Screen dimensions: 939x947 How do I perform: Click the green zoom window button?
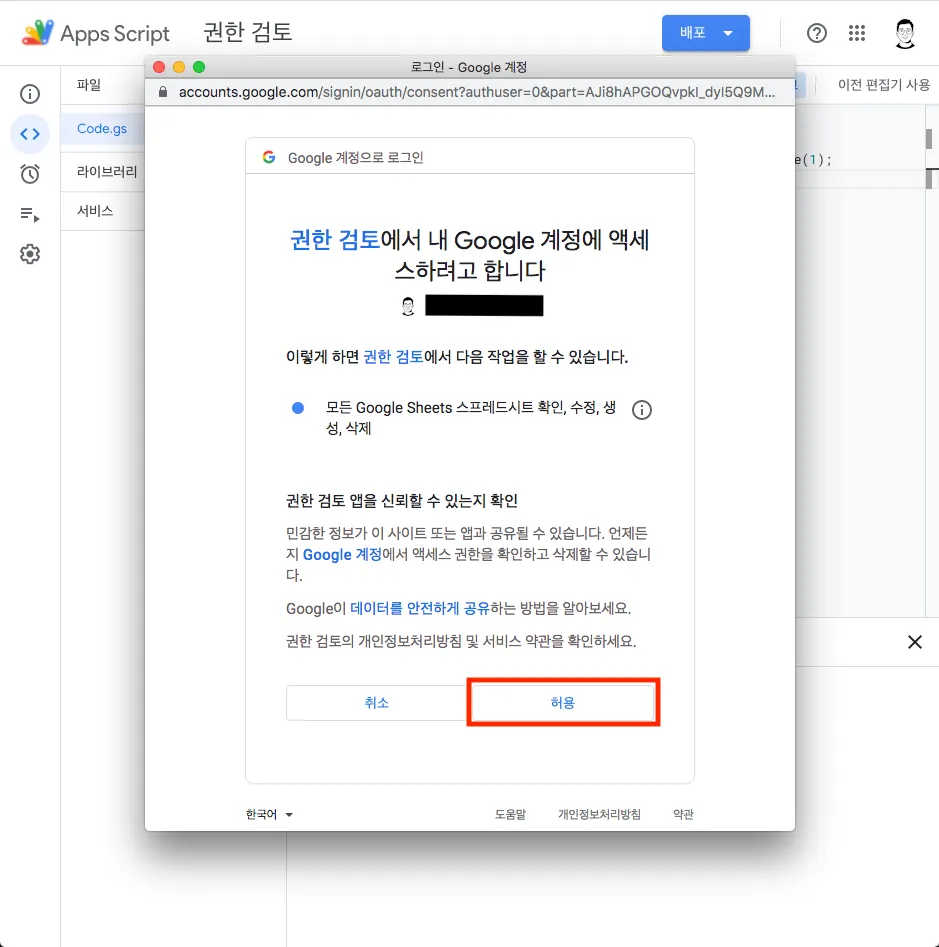(x=199, y=67)
